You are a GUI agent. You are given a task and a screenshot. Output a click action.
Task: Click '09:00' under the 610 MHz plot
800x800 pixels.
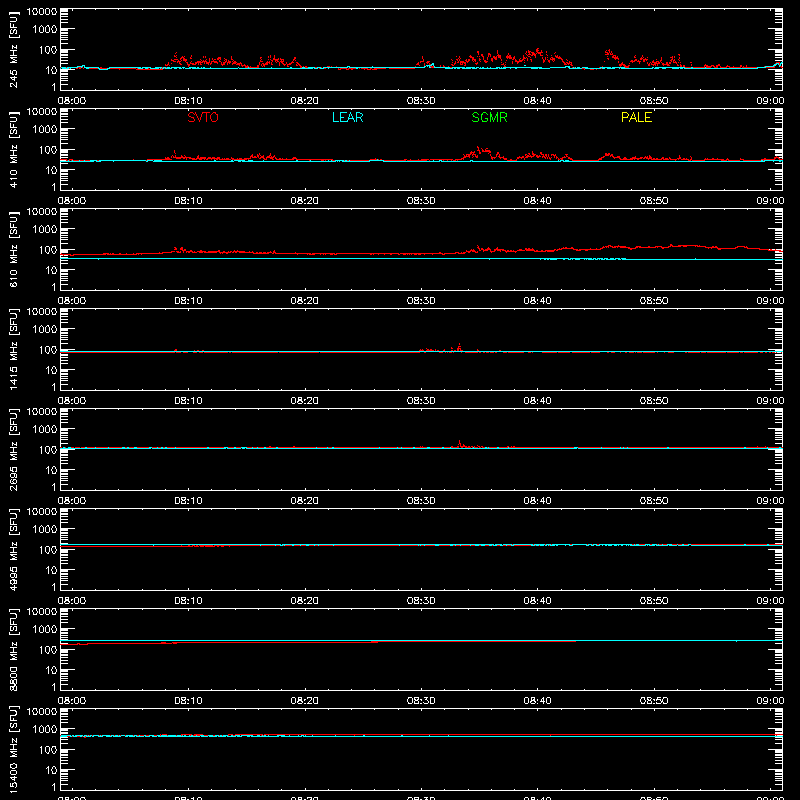[770, 301]
